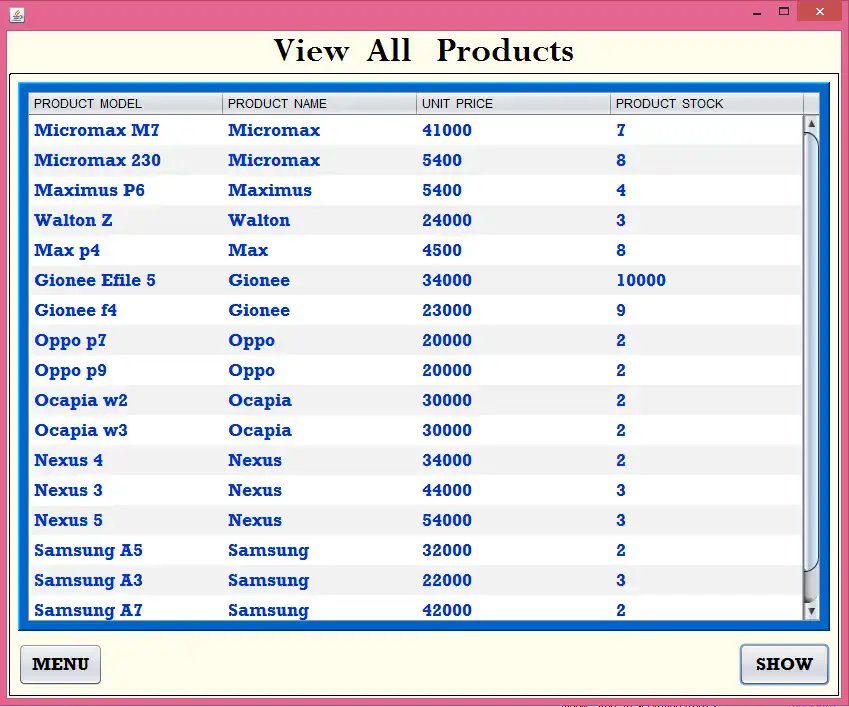Click the name cell in Gionee f4 row
The height and width of the screenshot is (707, 849).
(319, 310)
